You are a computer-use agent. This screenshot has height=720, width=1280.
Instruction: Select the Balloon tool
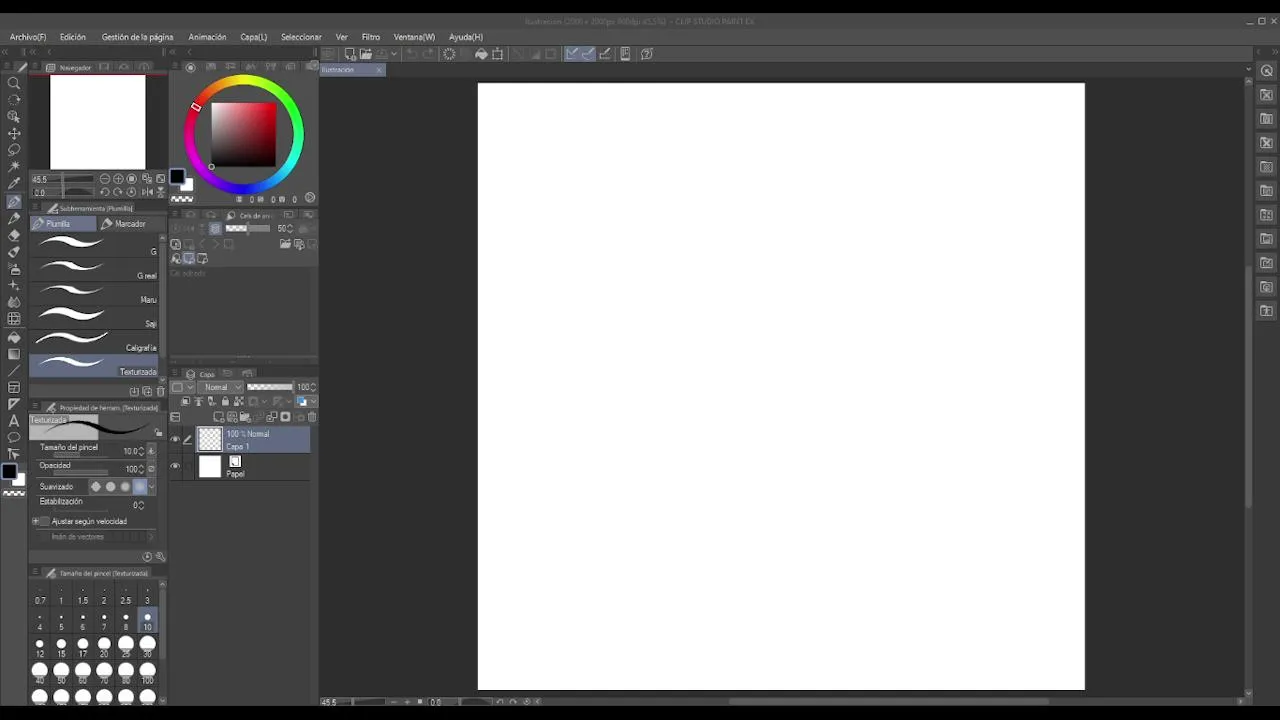(14, 438)
